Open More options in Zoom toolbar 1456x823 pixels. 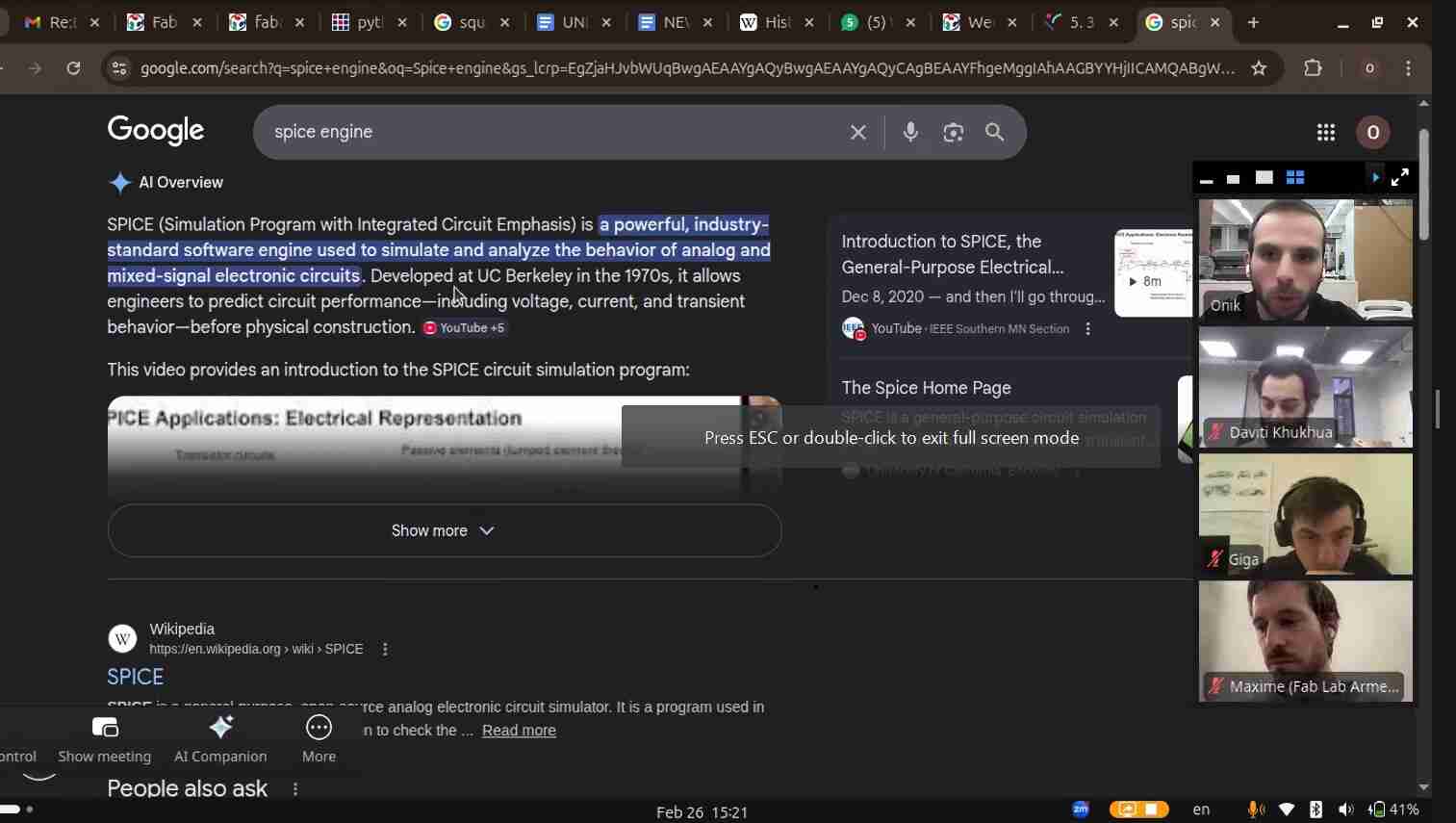(x=319, y=739)
